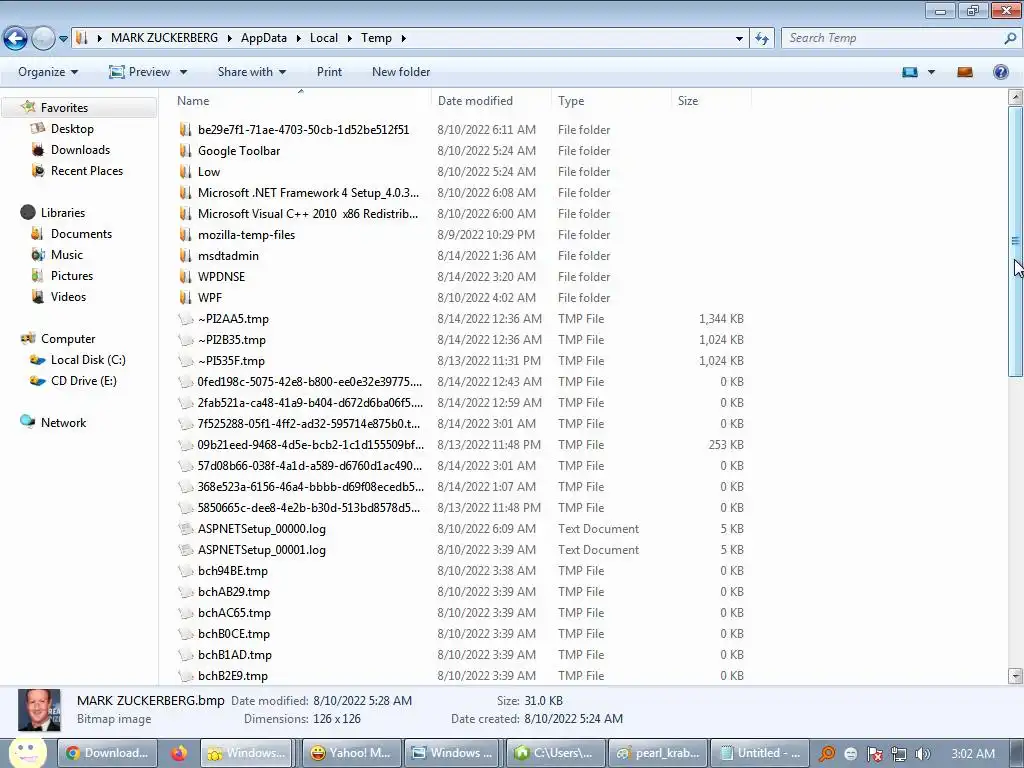The height and width of the screenshot is (768, 1024).
Task: Expand the address bar history dropdown
Action: pos(739,39)
